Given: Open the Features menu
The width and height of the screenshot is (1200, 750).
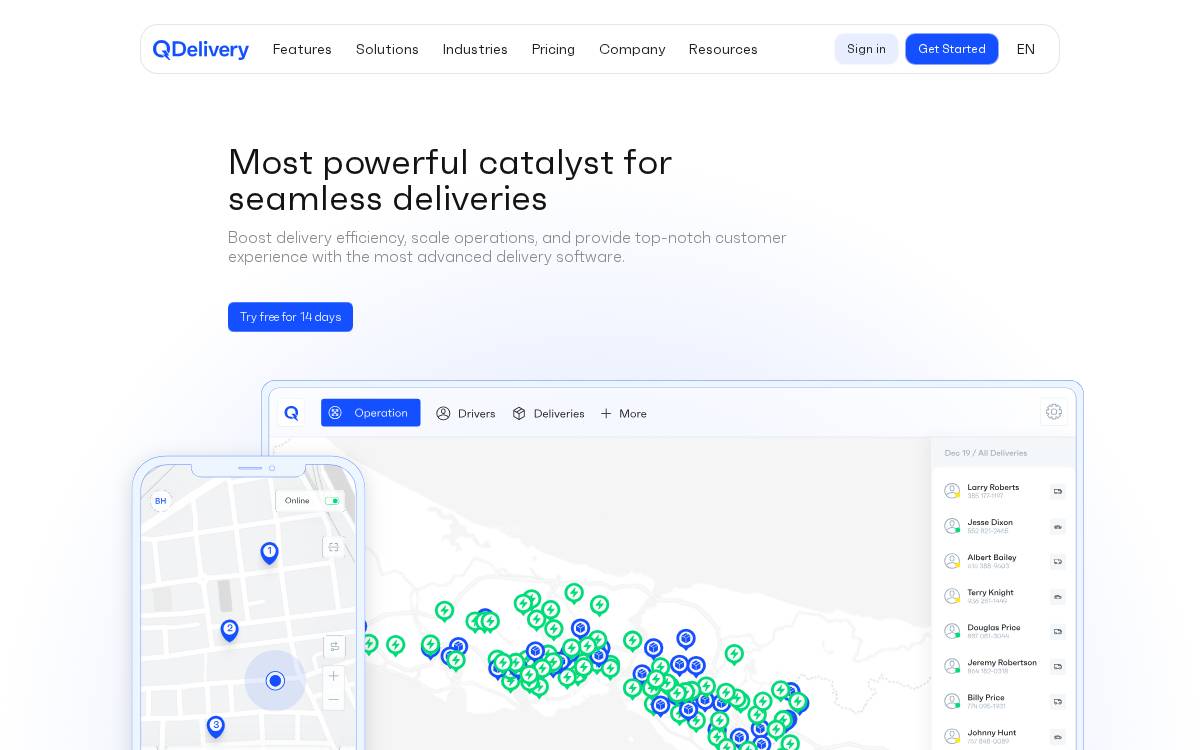Looking at the screenshot, I should [x=302, y=49].
